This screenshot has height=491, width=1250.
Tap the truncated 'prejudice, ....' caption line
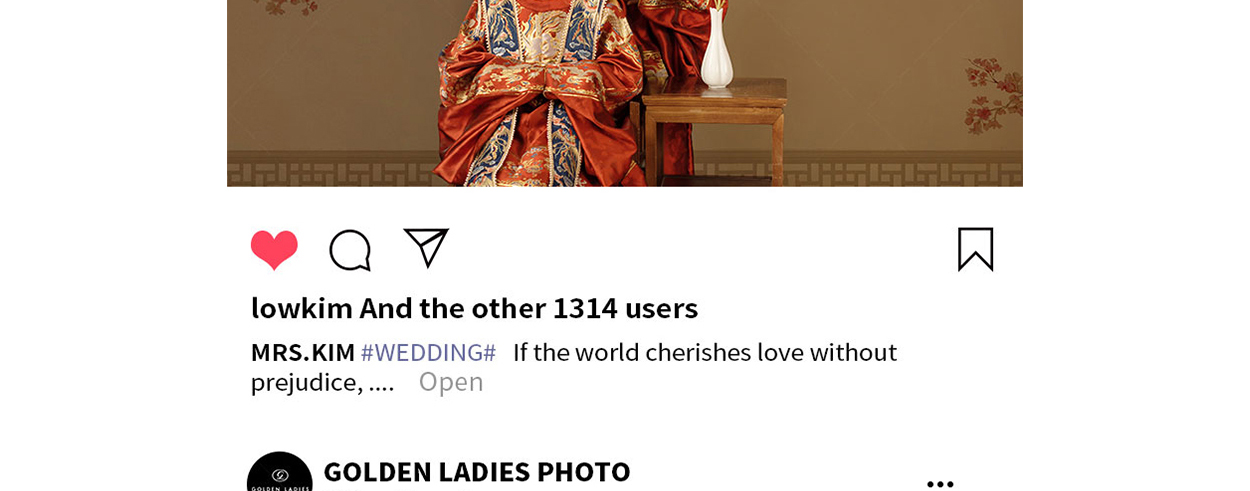pos(322,382)
